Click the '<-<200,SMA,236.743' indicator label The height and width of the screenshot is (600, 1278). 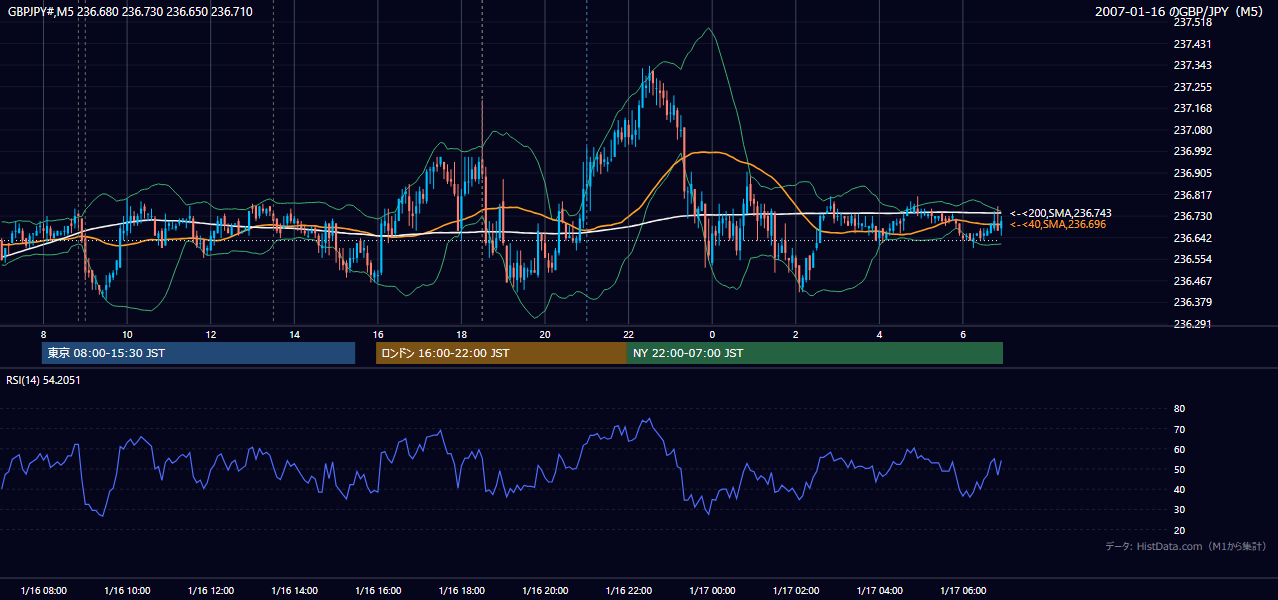[1060, 214]
